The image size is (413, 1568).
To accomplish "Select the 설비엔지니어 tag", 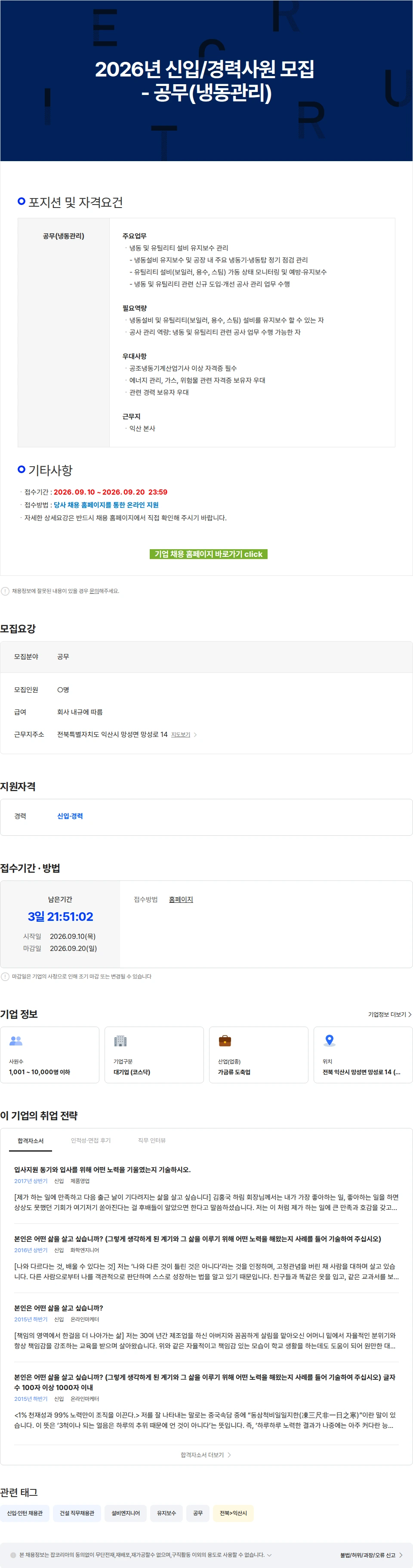I will (x=126, y=1513).
